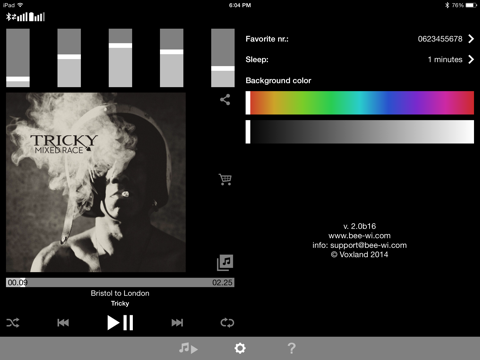Tap the 'Bristol to London' song title
Image resolution: width=480 pixels, height=360 pixels.
click(x=120, y=293)
